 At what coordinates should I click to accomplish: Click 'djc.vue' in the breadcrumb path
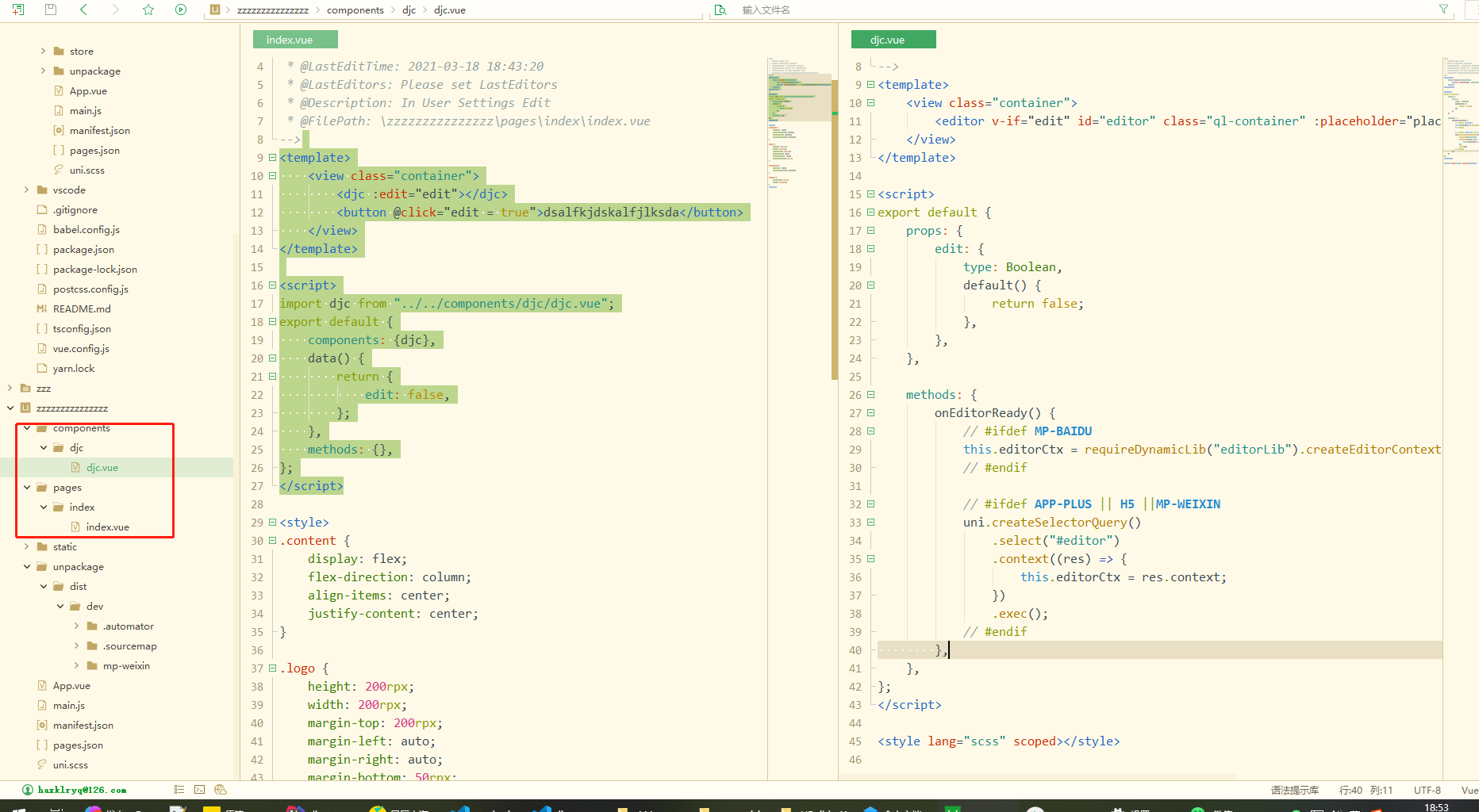click(x=450, y=10)
